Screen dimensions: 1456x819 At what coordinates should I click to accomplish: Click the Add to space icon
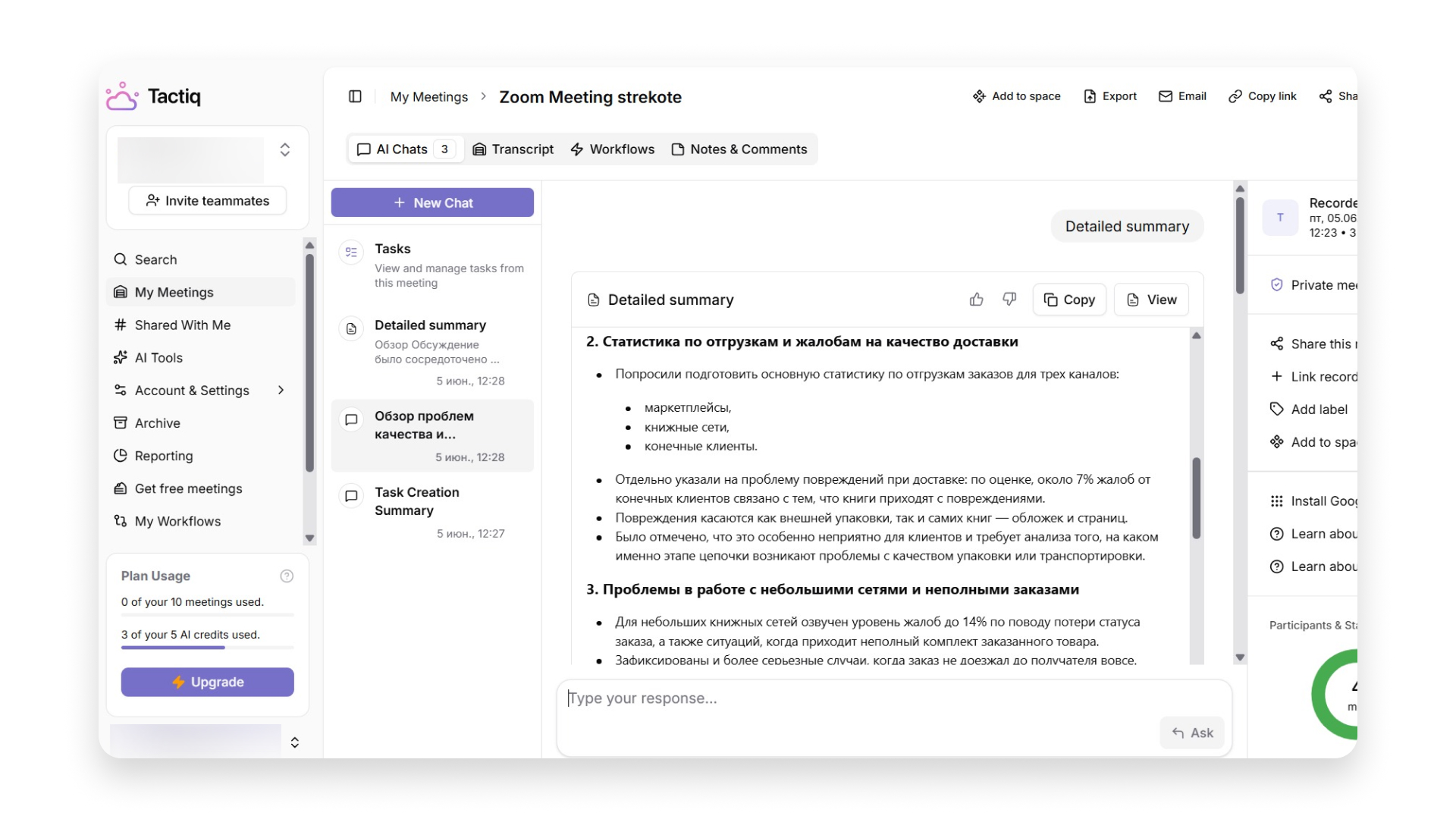[x=979, y=96]
